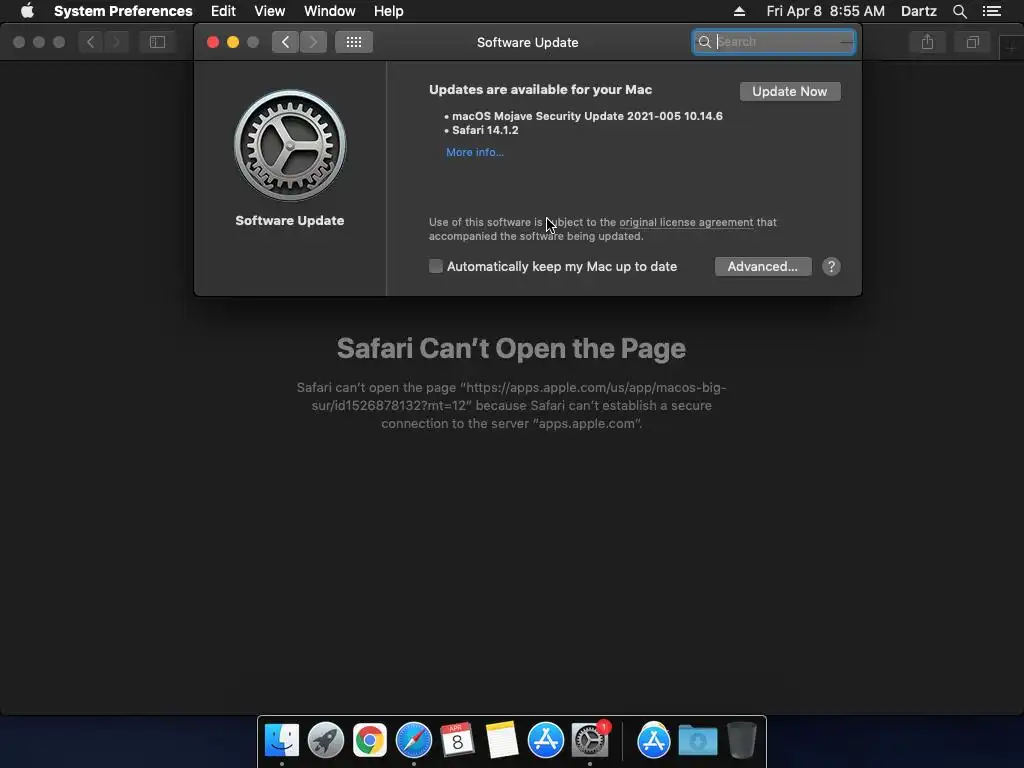
Task: Click the Update Now button
Action: click(790, 91)
